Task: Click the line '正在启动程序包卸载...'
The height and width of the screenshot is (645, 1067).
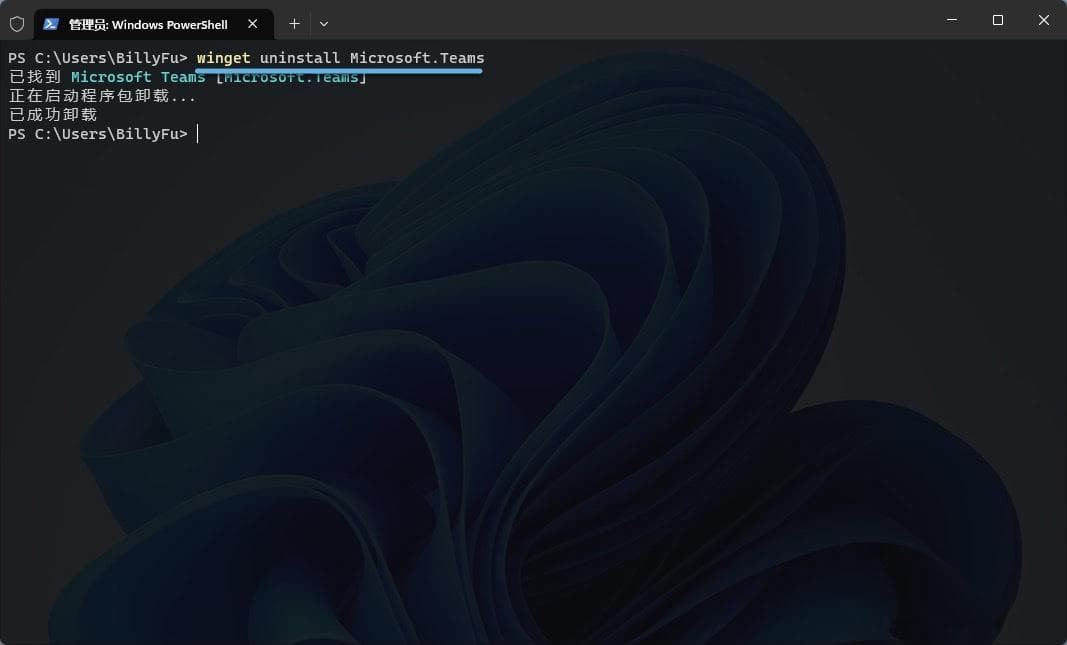Action: 102,96
